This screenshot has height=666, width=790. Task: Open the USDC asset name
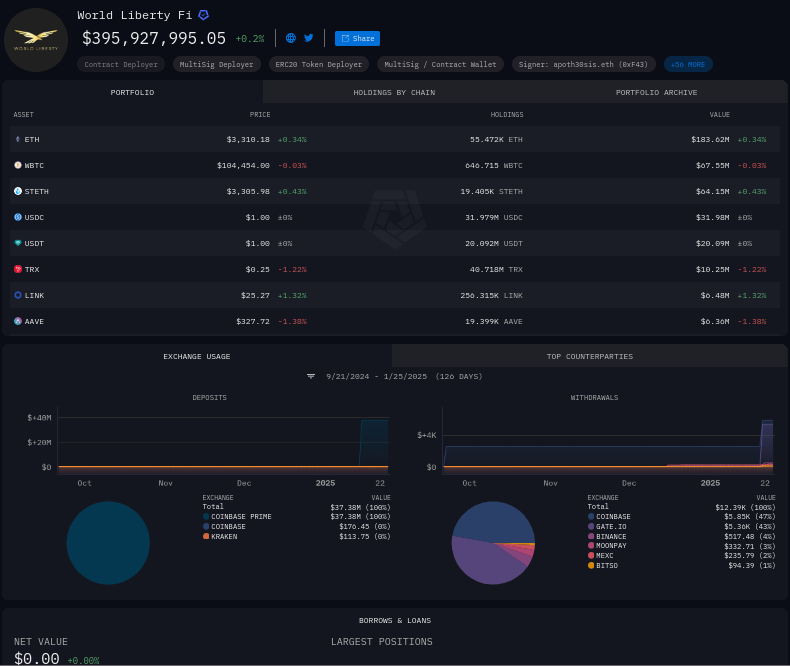click(34, 218)
